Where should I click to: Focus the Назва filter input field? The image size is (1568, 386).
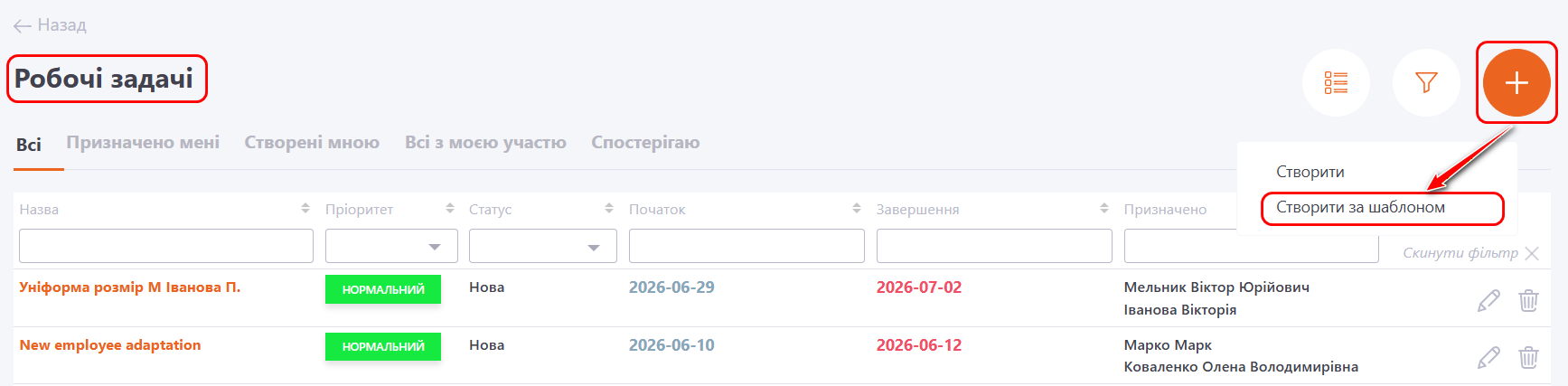tap(166, 246)
